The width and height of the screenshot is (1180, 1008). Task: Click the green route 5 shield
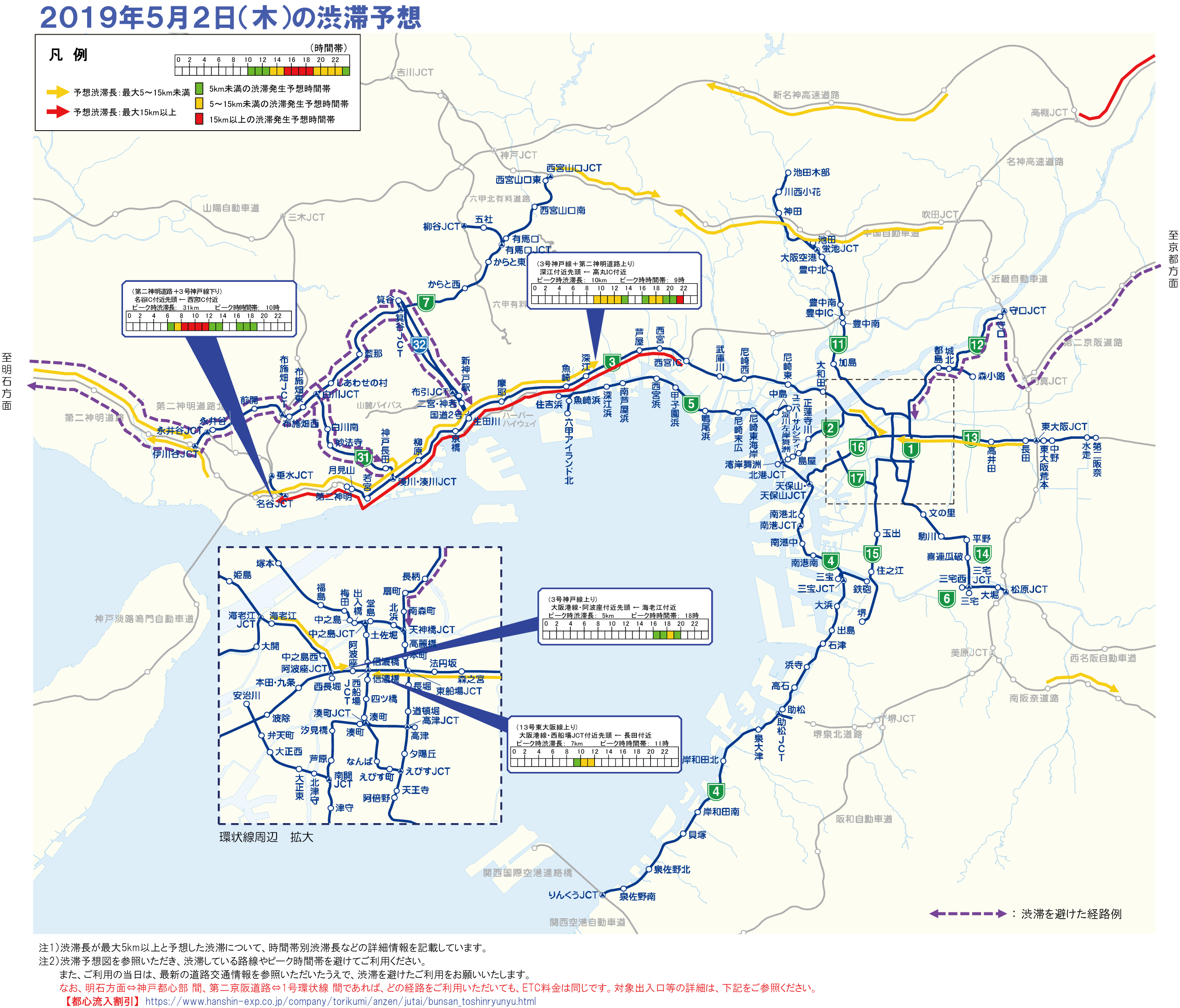pos(691,404)
